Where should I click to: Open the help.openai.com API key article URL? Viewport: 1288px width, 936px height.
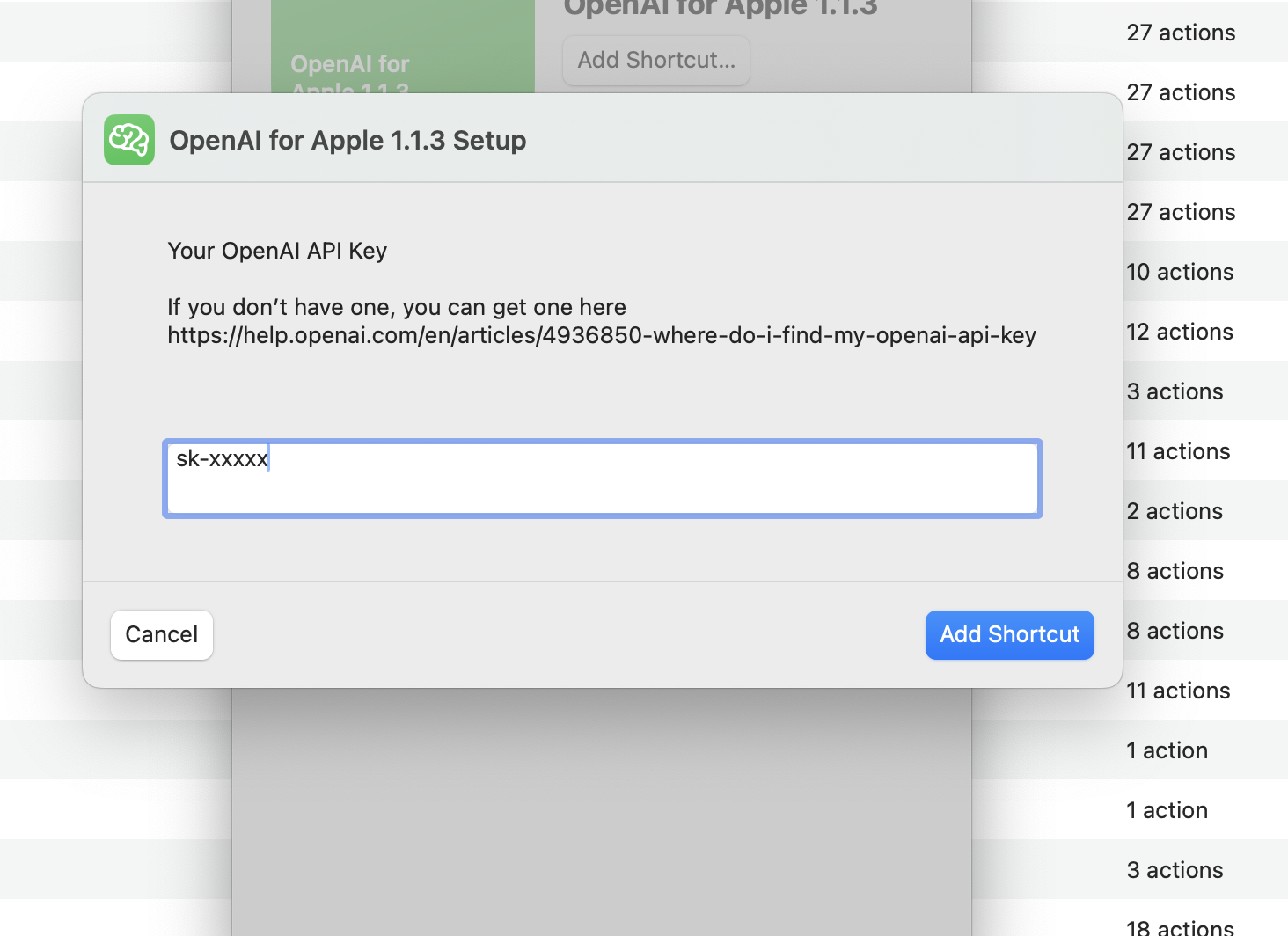(602, 335)
